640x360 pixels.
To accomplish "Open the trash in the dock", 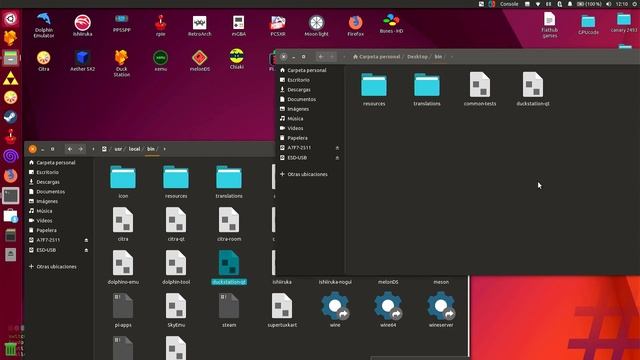I will 11,350.
